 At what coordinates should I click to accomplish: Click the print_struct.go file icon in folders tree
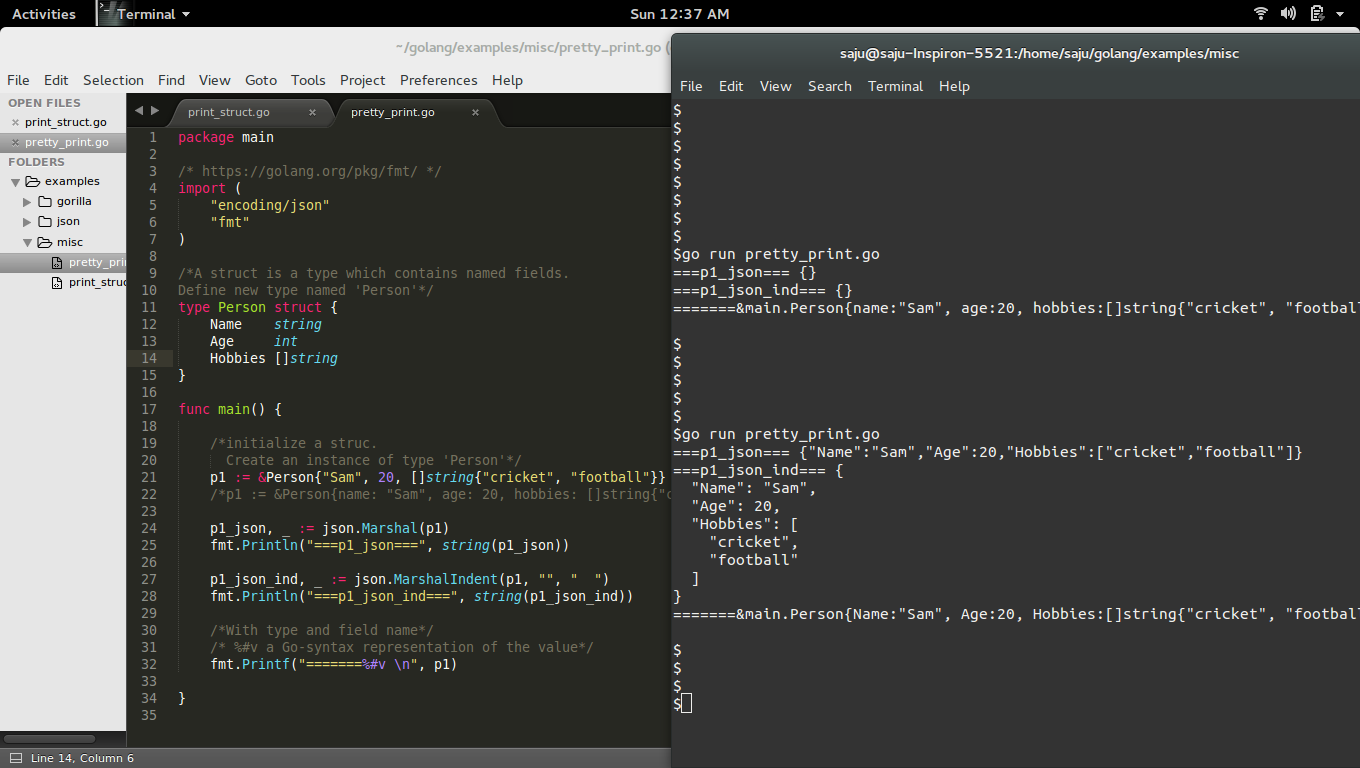[x=58, y=282]
